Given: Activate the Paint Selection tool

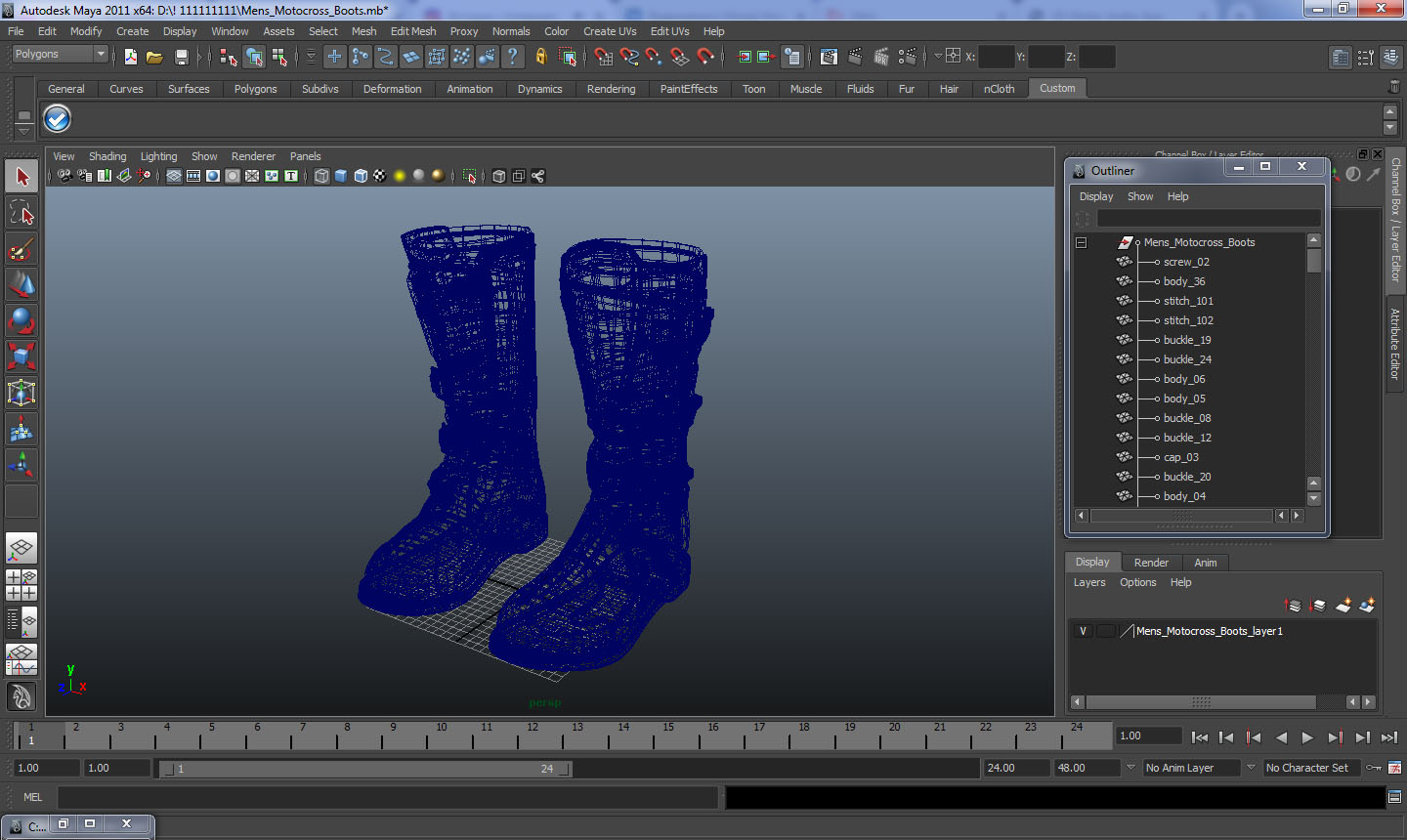Looking at the screenshot, I should (x=21, y=250).
